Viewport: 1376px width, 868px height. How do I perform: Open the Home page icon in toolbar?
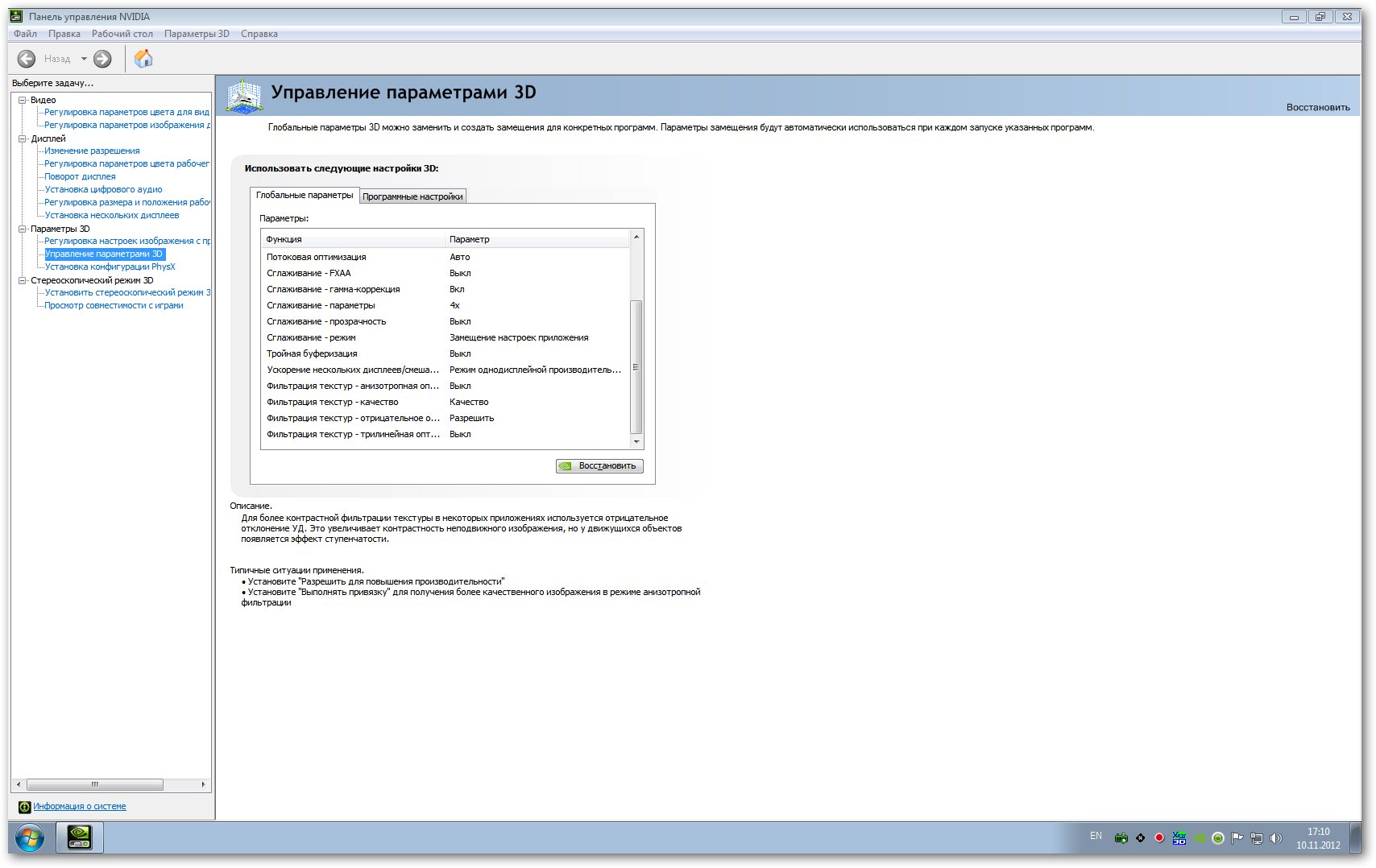[143, 59]
